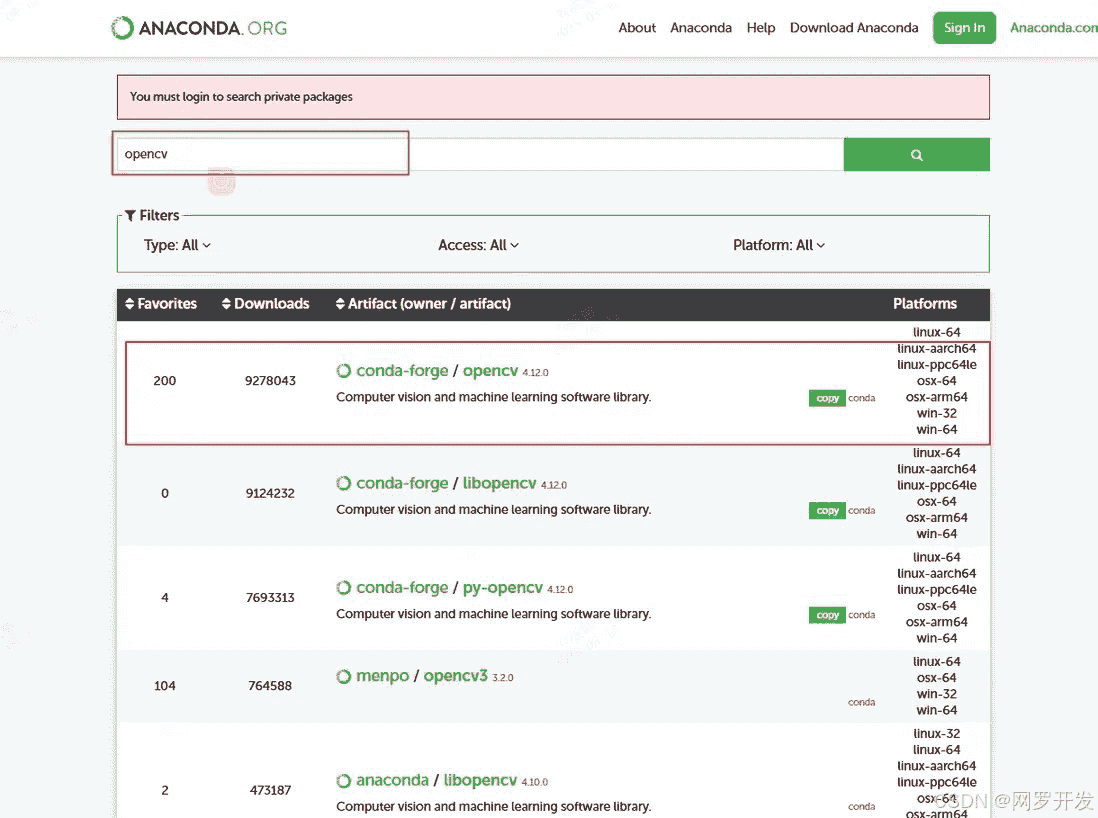Open the Access: All filter dropdown
Viewport: 1098px width, 818px height.
click(478, 245)
